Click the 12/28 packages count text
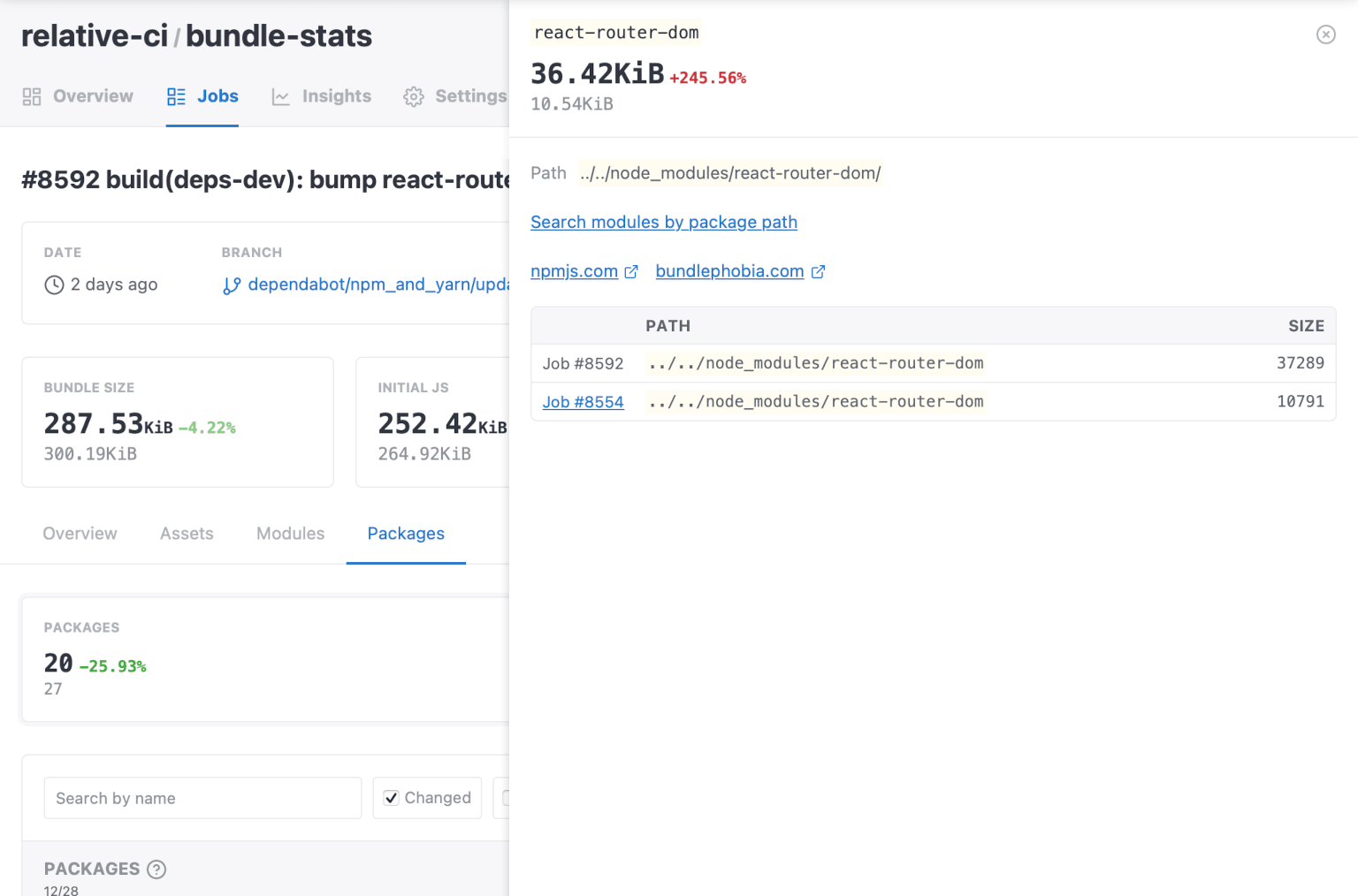The image size is (1358, 896). pyautogui.click(x=61, y=890)
